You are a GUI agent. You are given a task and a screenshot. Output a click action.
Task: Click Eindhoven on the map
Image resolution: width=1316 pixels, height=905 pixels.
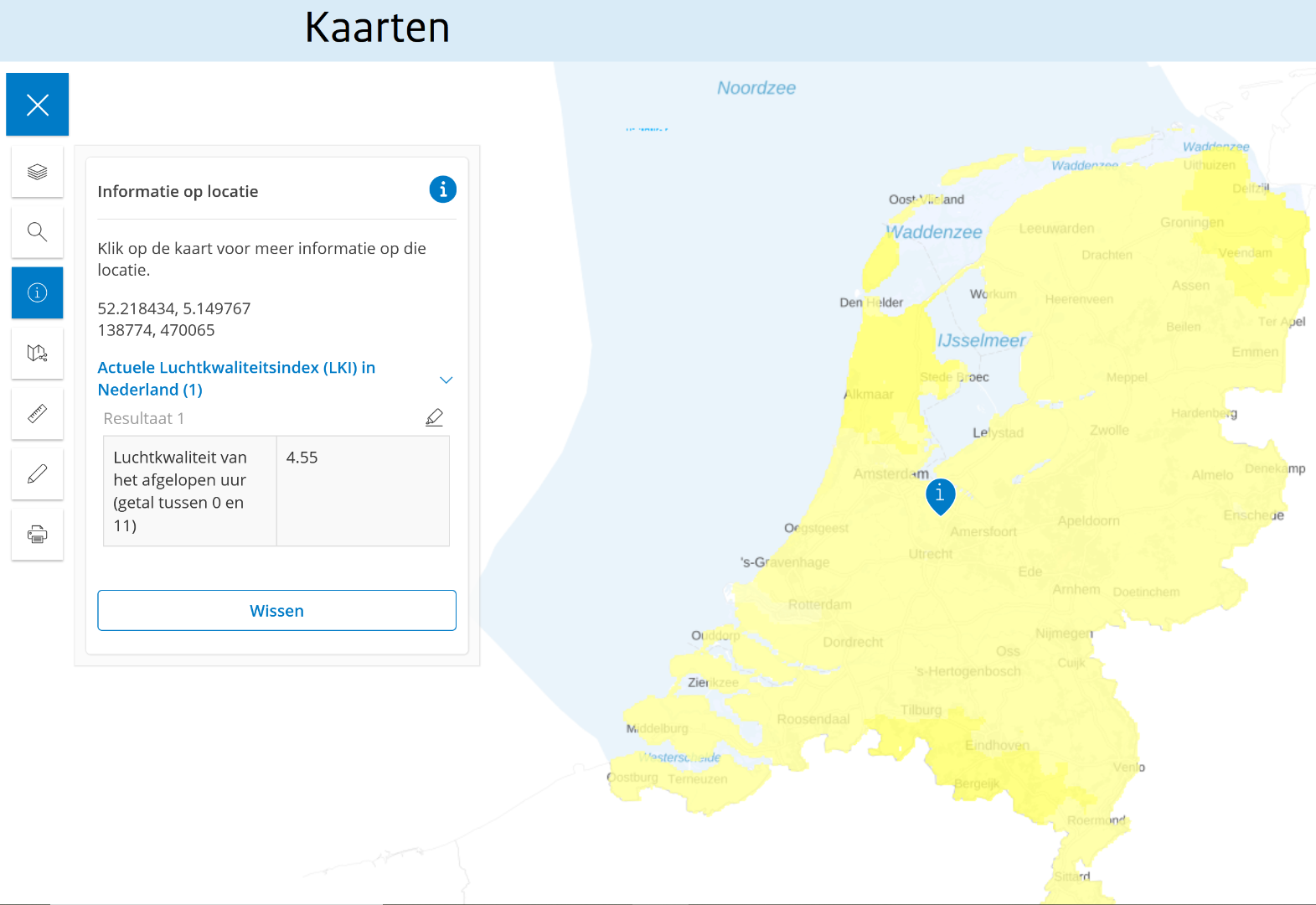point(997,745)
